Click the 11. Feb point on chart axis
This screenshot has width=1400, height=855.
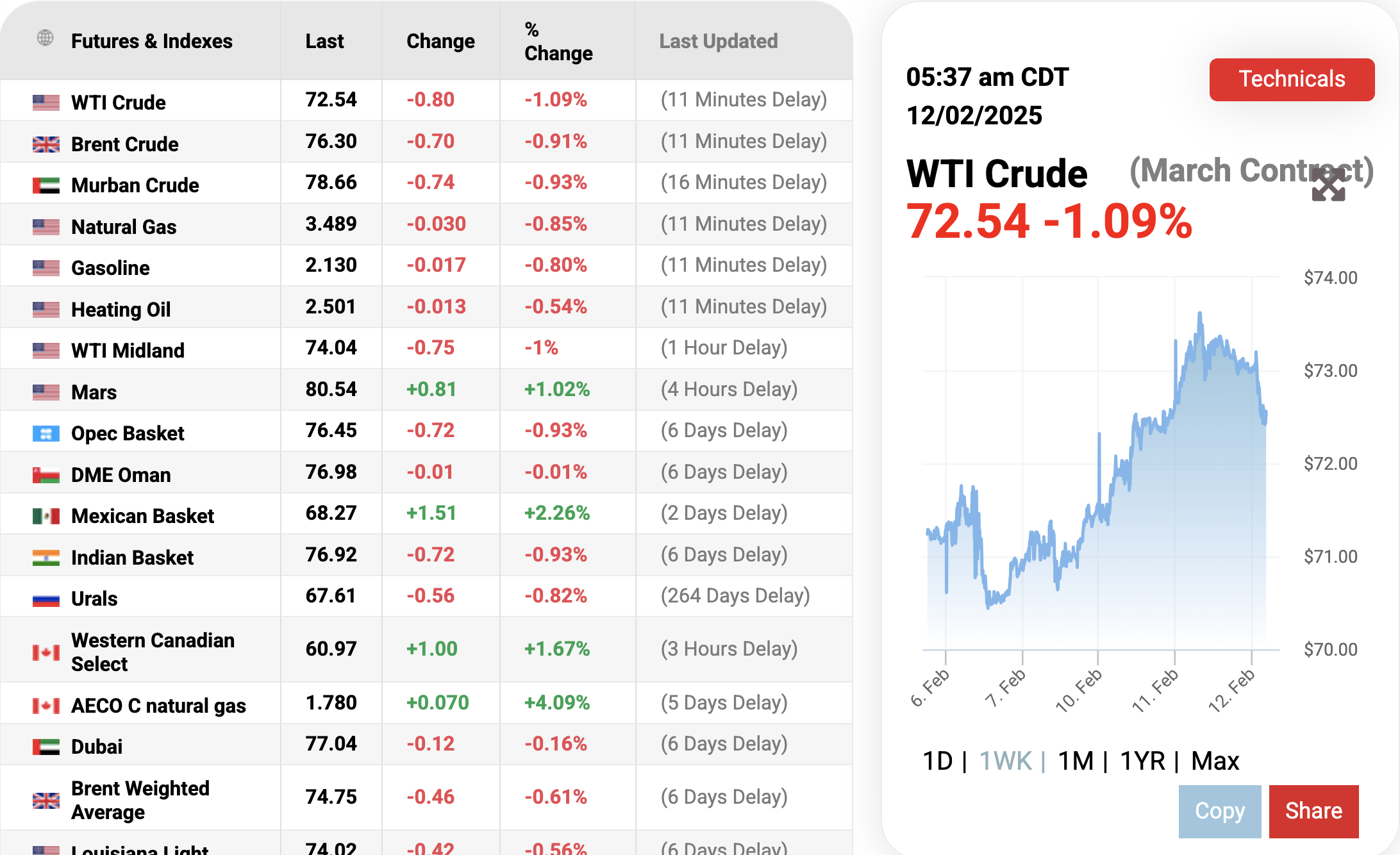1156,690
